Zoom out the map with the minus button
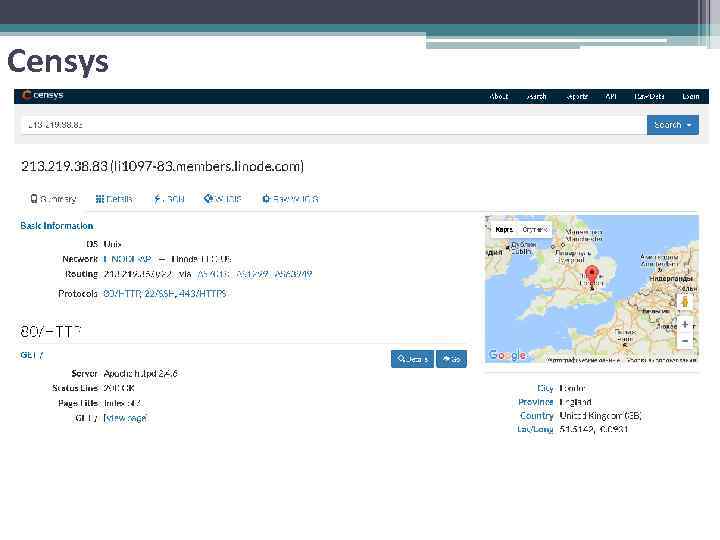 (685, 341)
